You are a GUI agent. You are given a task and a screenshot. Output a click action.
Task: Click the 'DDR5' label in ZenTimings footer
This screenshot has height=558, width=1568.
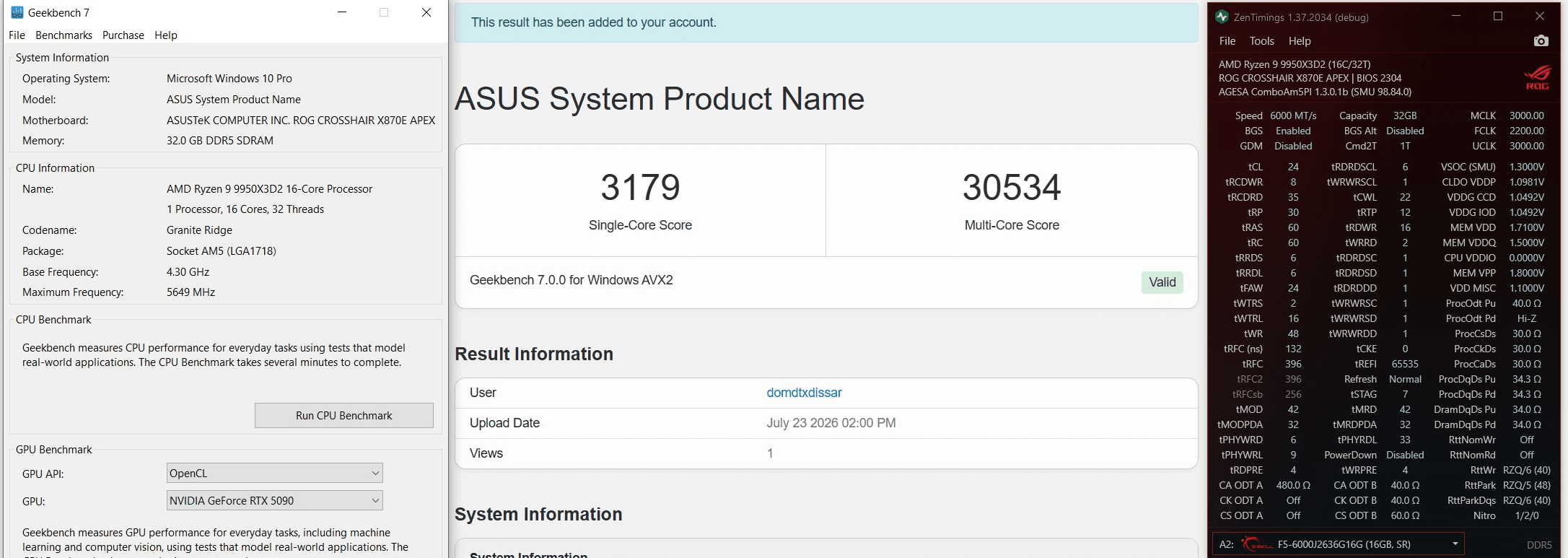(1539, 545)
